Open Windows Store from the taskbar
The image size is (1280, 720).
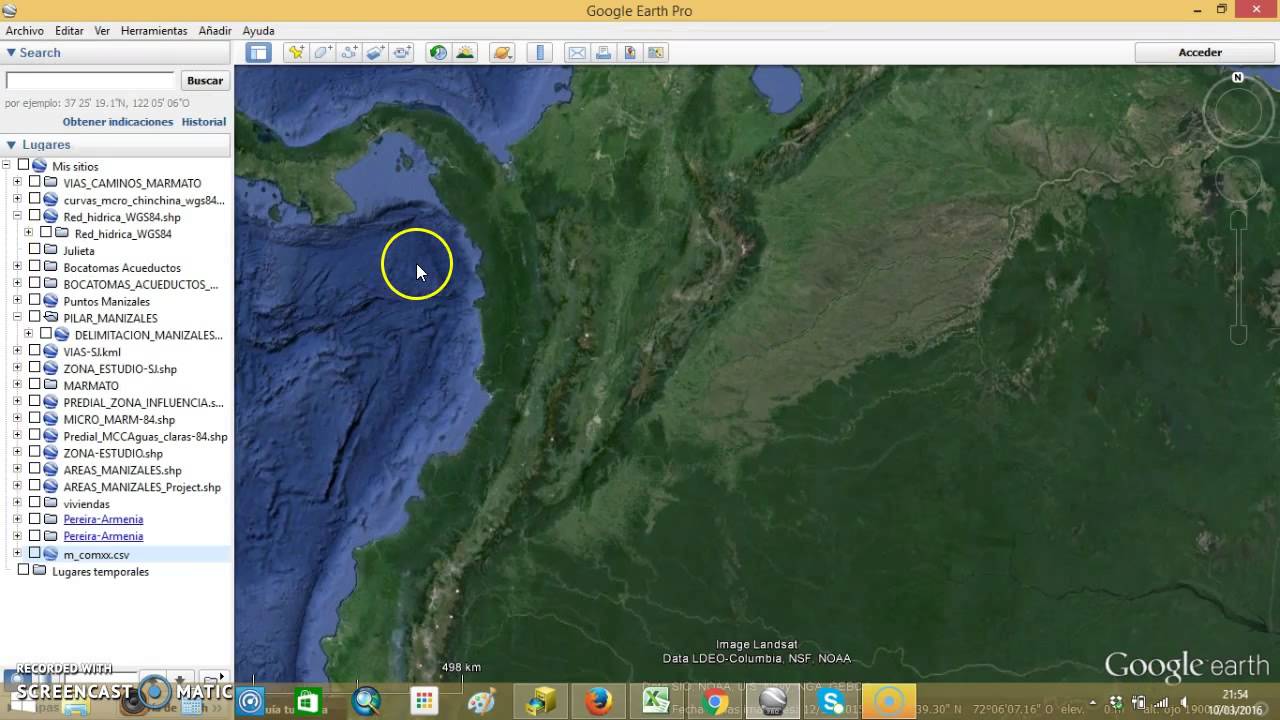tap(307, 702)
